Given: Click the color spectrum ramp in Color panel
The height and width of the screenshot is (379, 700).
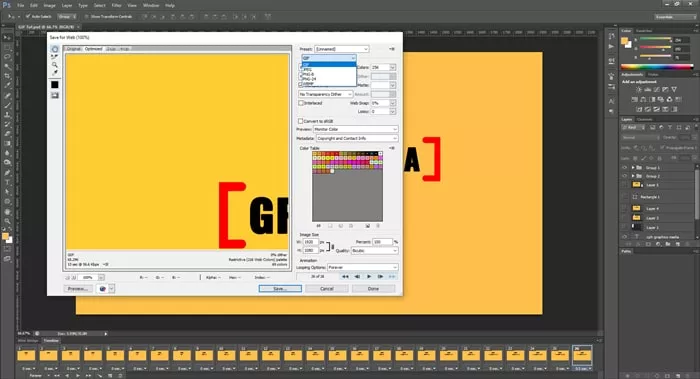Looking at the screenshot, I should point(657,67).
